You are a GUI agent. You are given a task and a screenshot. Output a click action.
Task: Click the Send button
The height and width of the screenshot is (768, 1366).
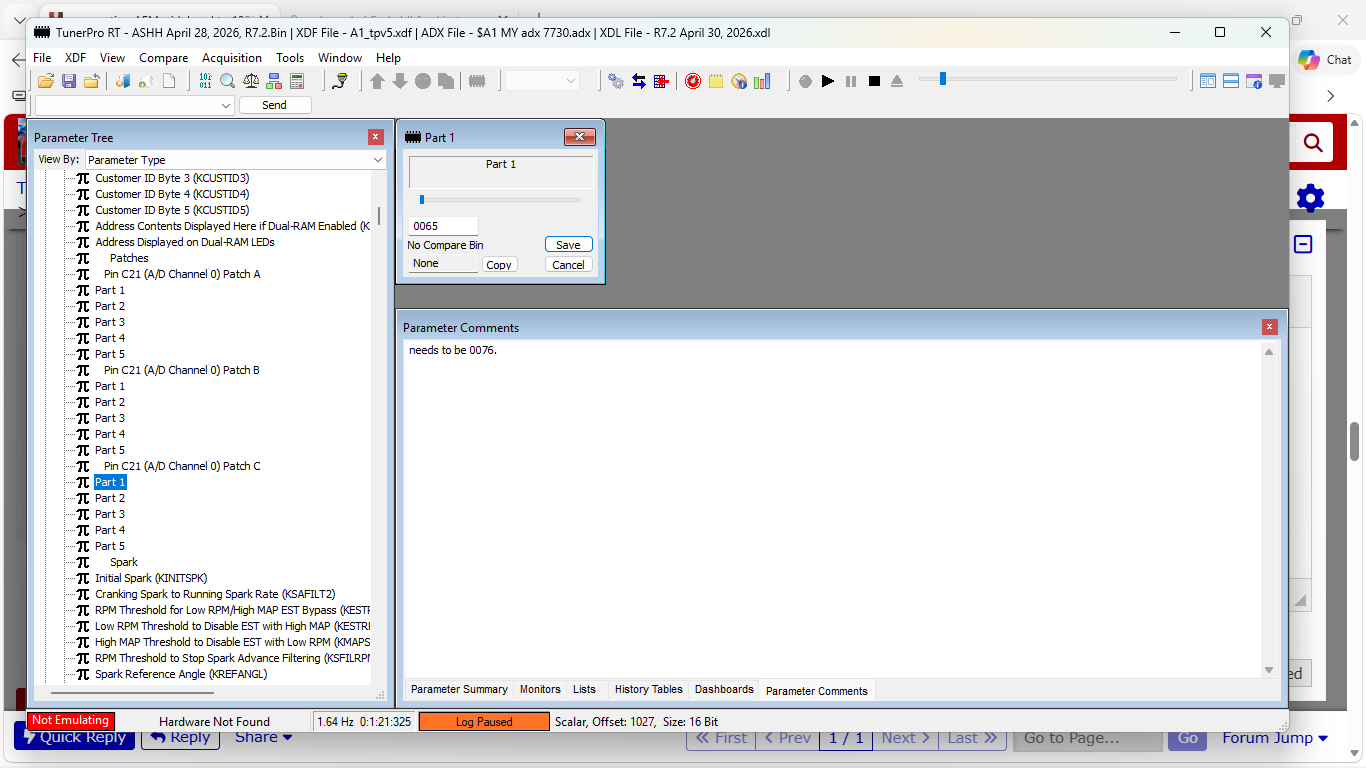pos(274,105)
